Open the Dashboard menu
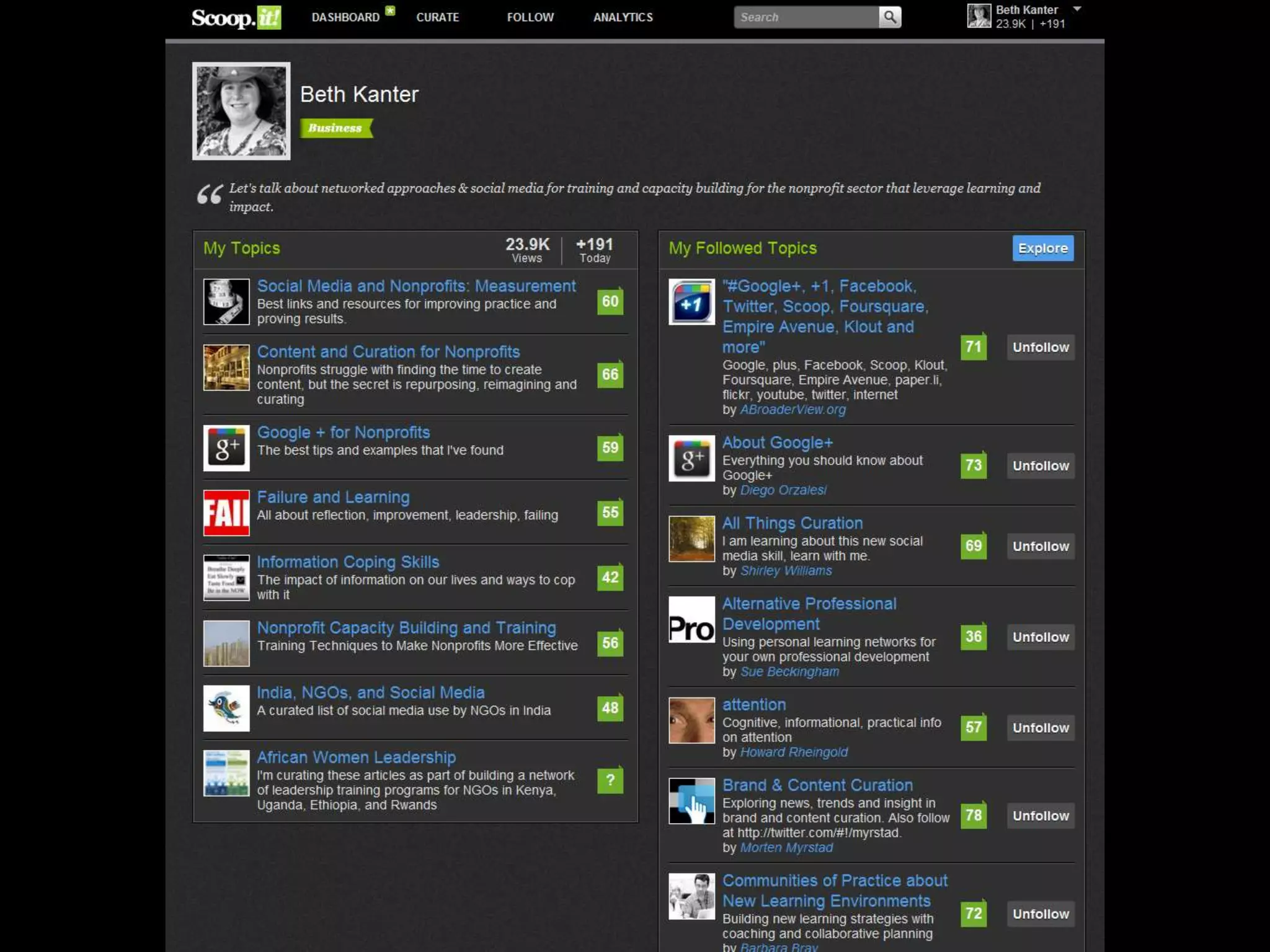Viewport: 1270px width, 952px height. tap(345, 17)
